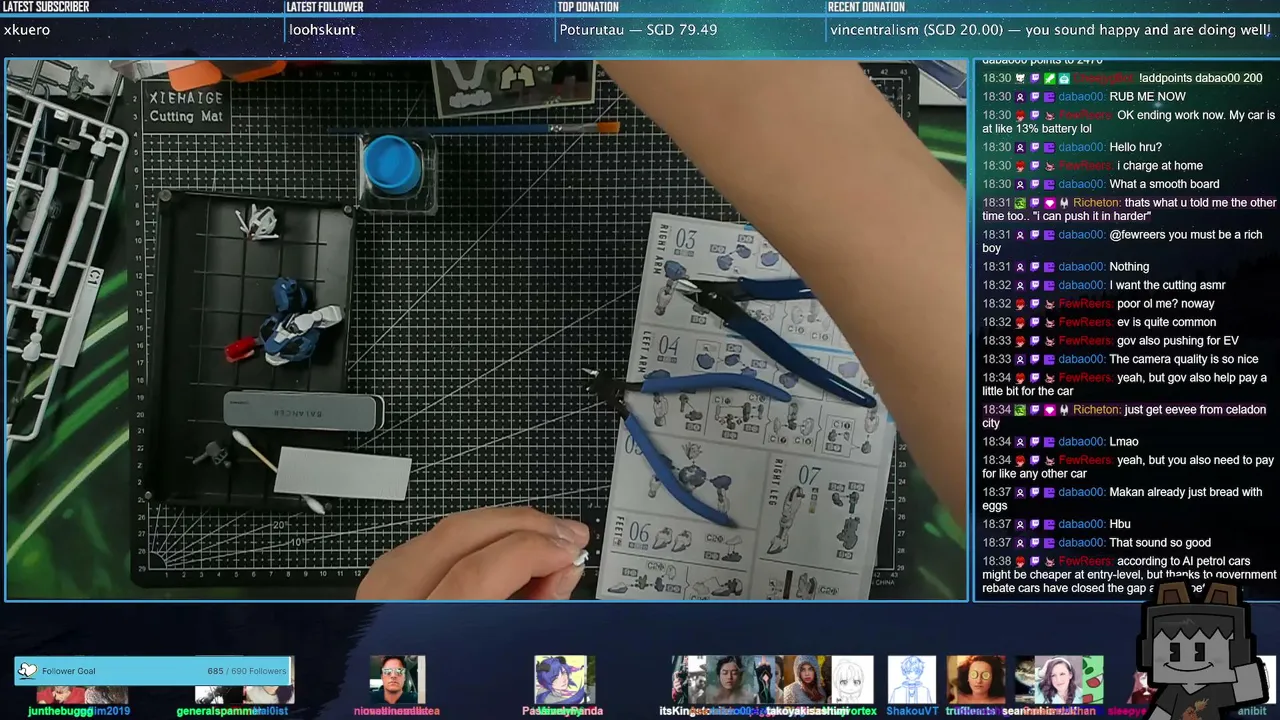Screen dimensions: 1280x720
Task: Click chat message "gov also pushing for EV"
Action: (x=1178, y=341)
